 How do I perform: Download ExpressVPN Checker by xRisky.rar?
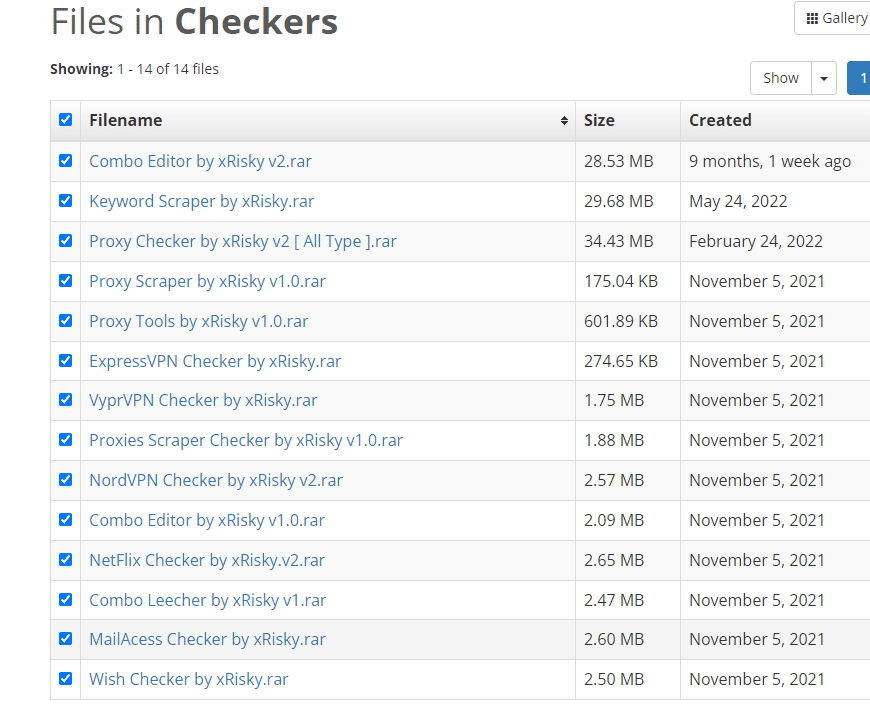[x=215, y=361]
